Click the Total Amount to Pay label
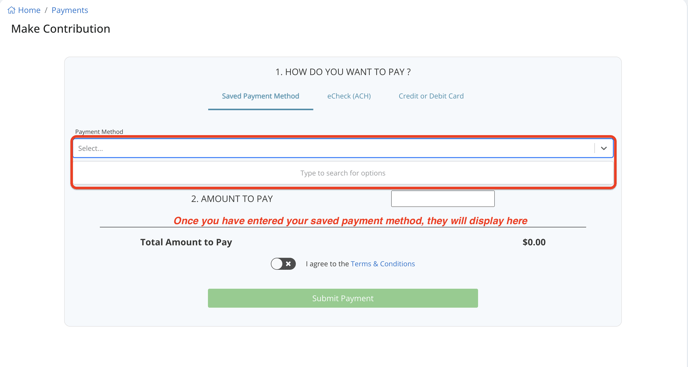This screenshot has width=688, height=367. [186, 242]
